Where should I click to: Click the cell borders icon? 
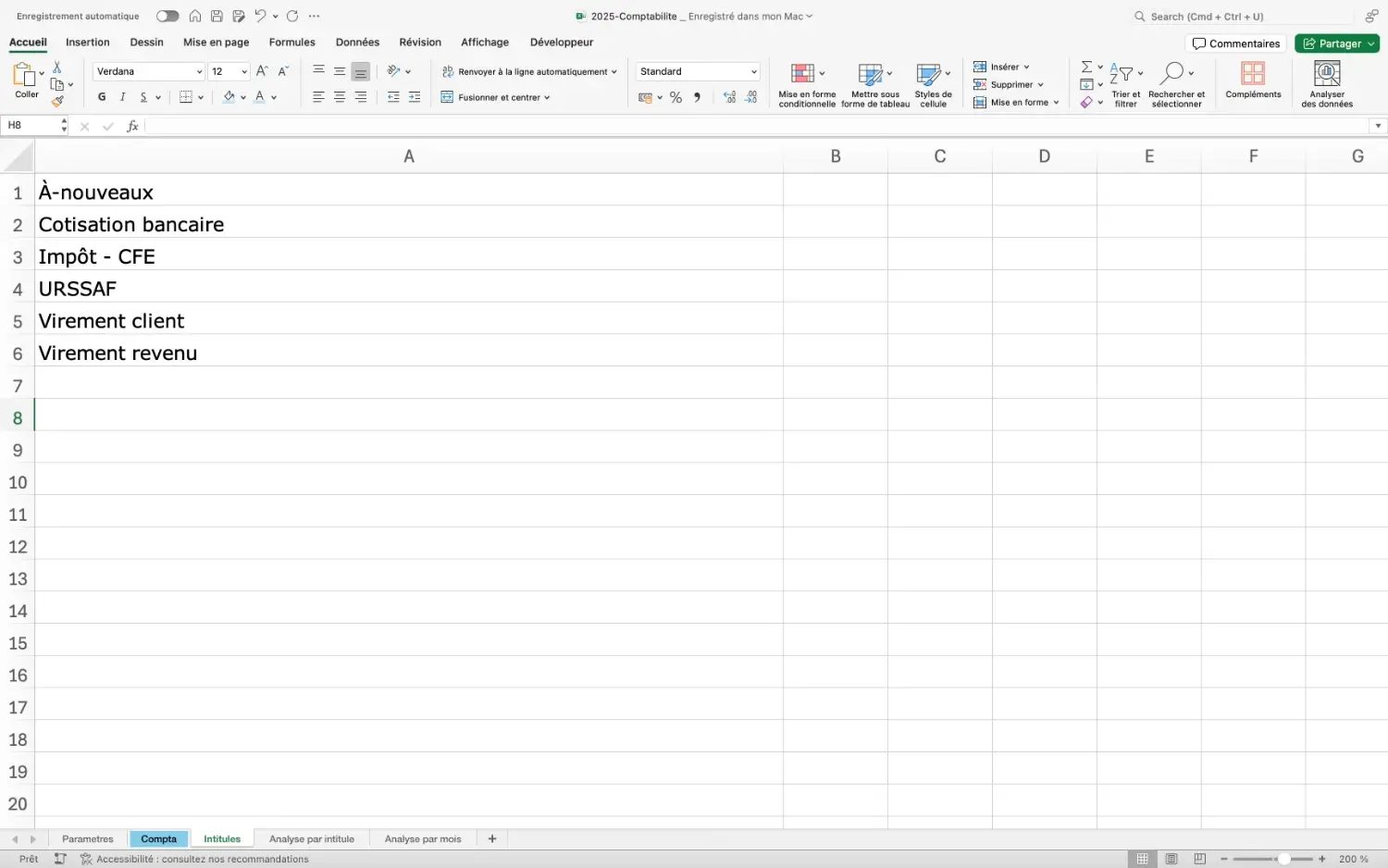[186, 97]
